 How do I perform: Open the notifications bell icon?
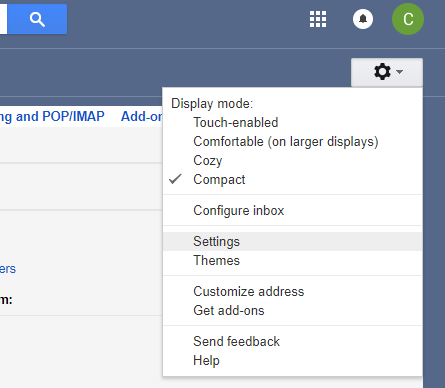(363, 19)
